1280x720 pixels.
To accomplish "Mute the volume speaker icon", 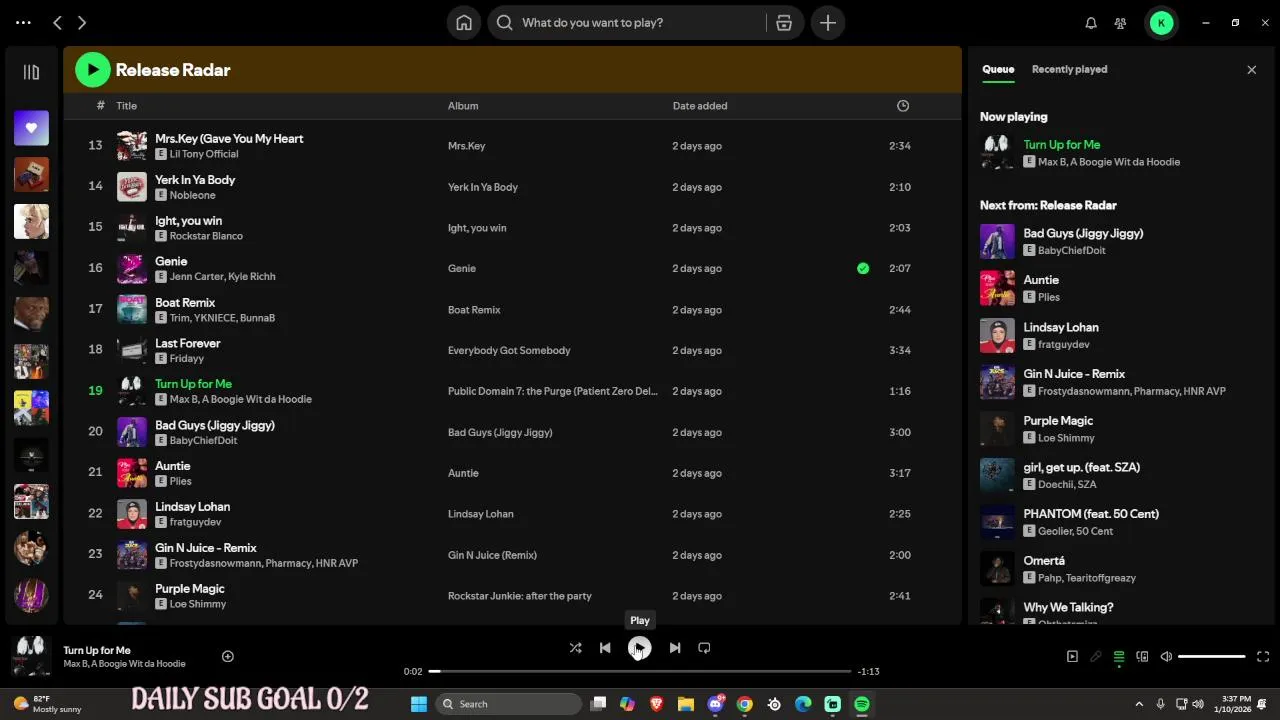I will pos(1166,657).
